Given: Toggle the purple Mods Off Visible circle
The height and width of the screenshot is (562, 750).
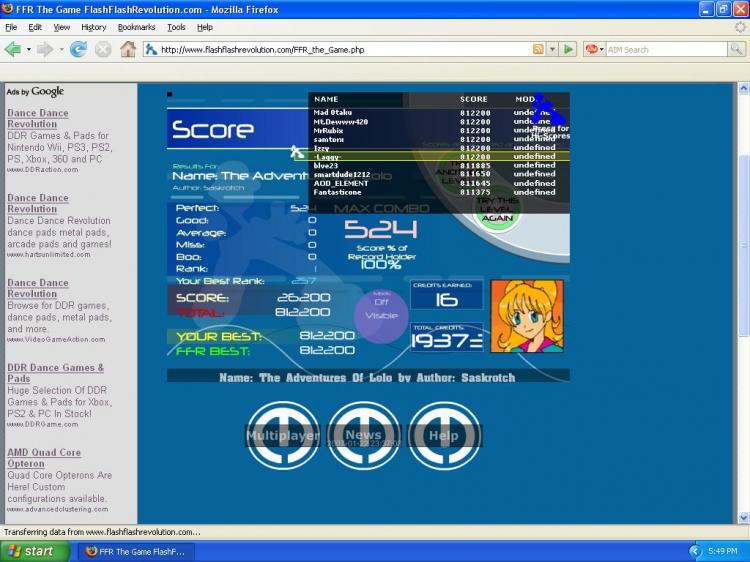Looking at the screenshot, I should 381,315.
